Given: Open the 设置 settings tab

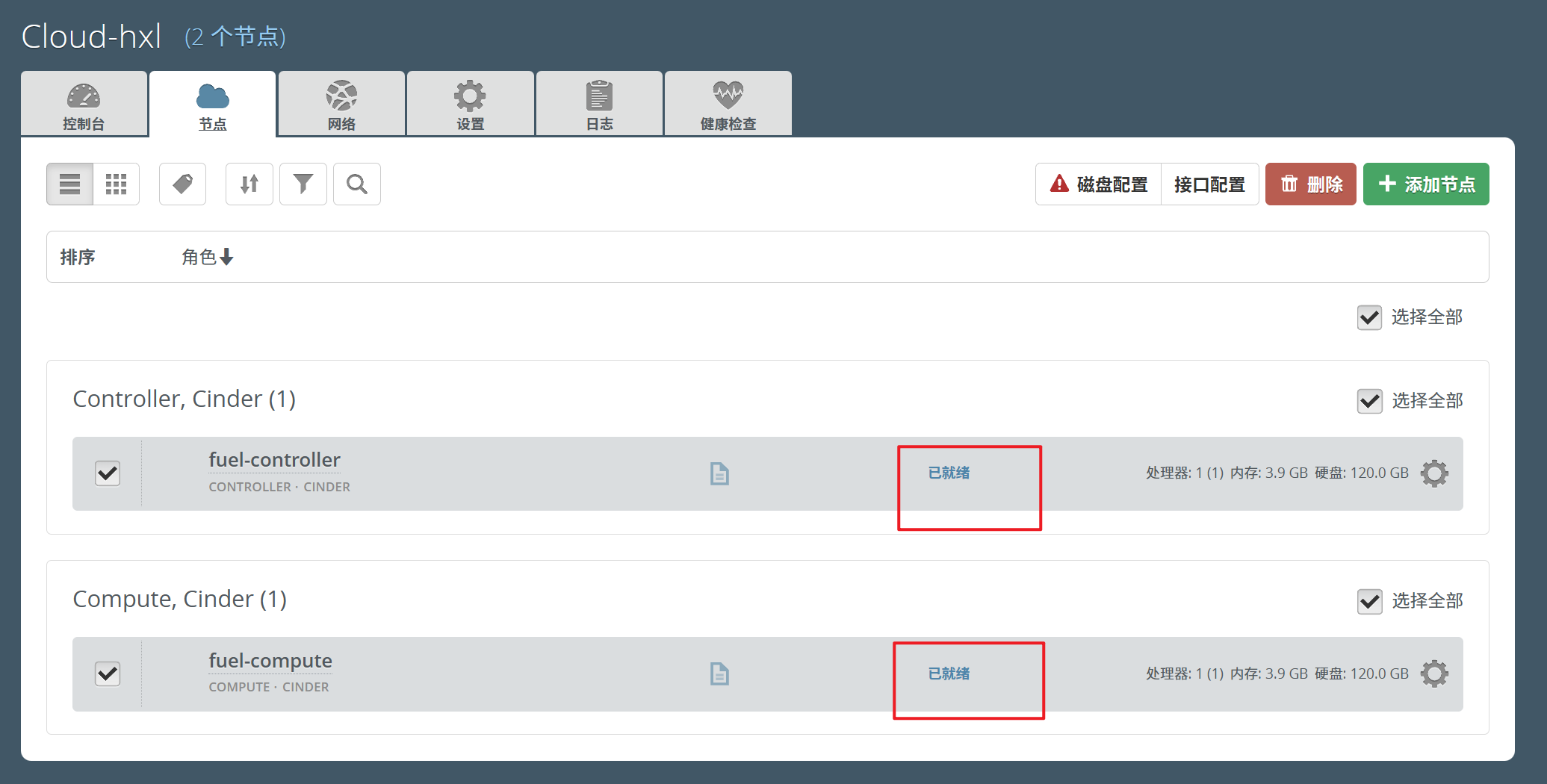Looking at the screenshot, I should pos(471,104).
